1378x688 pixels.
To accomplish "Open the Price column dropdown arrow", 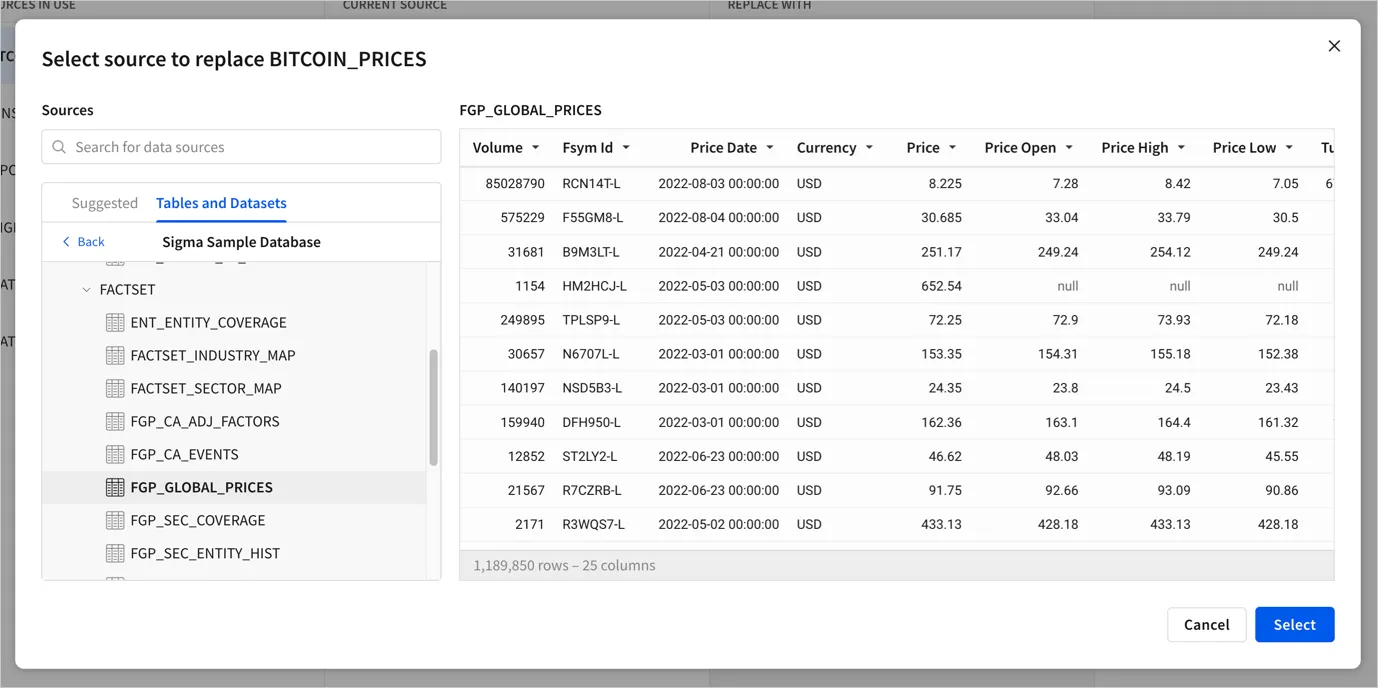I will point(952,148).
